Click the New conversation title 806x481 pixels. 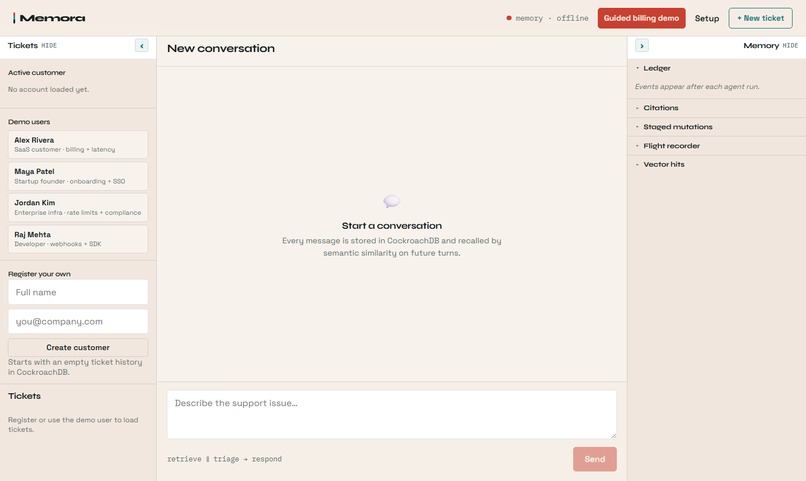pyautogui.click(x=221, y=48)
